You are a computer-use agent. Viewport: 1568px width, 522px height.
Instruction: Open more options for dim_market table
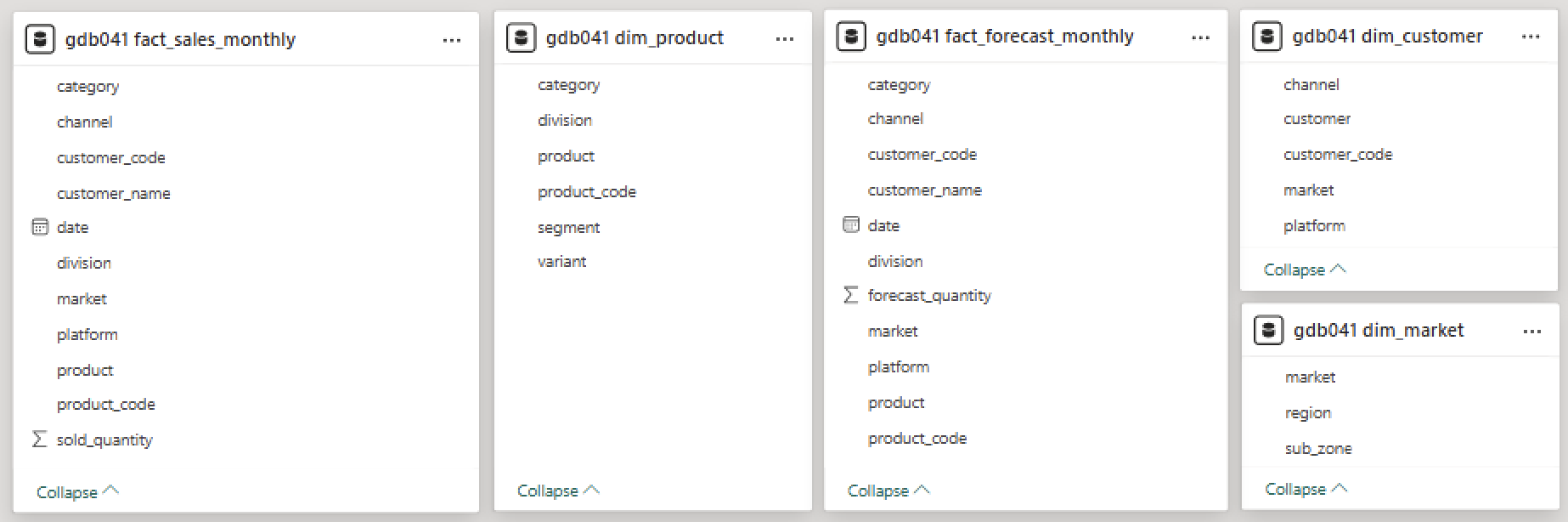[1532, 332]
